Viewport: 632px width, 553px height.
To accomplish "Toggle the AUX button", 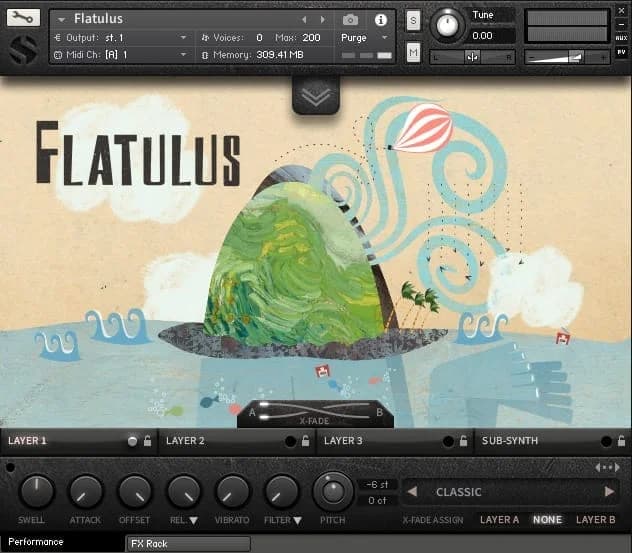I will (x=621, y=38).
